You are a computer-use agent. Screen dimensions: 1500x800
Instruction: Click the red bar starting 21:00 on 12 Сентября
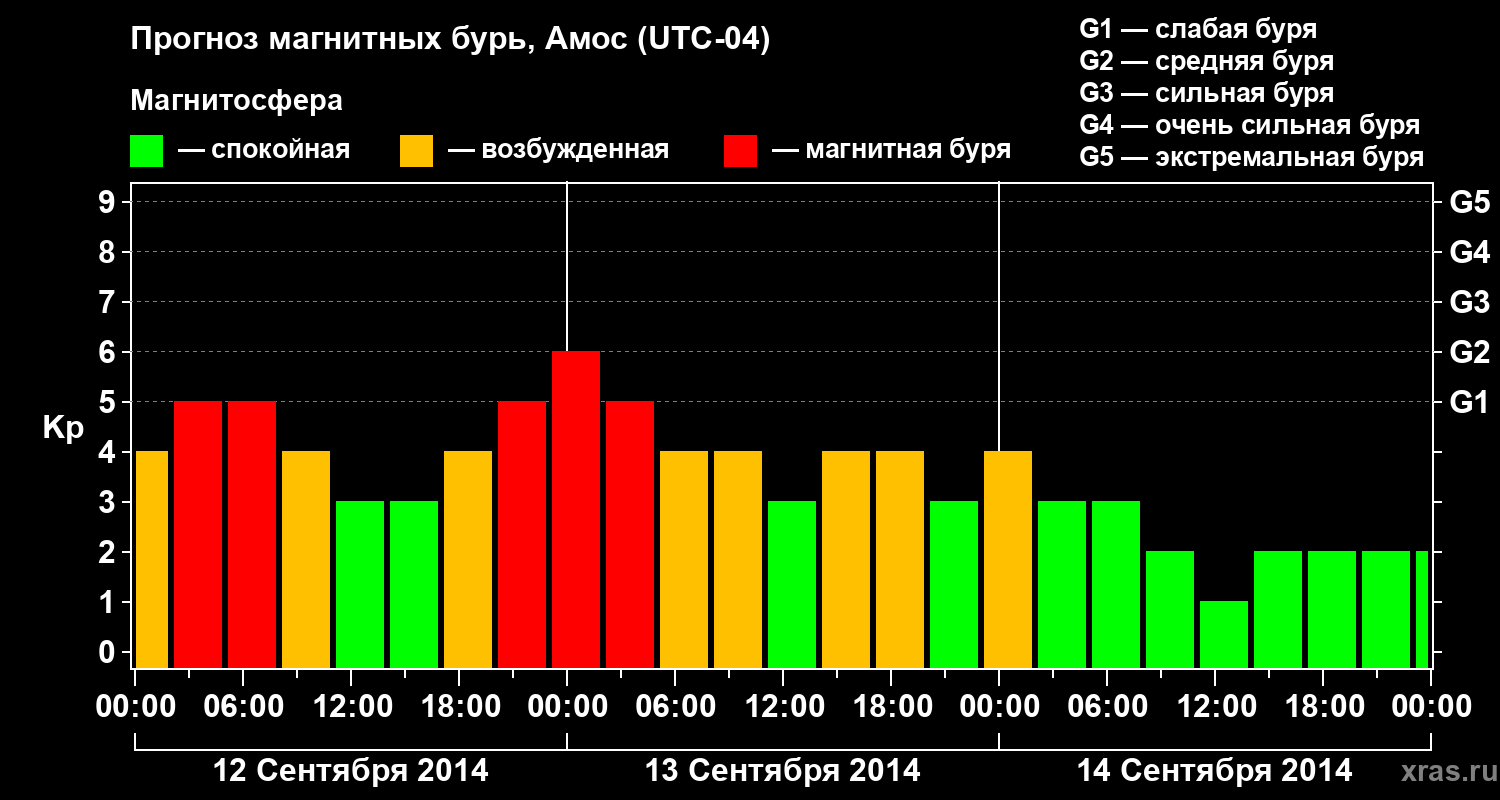point(522,535)
